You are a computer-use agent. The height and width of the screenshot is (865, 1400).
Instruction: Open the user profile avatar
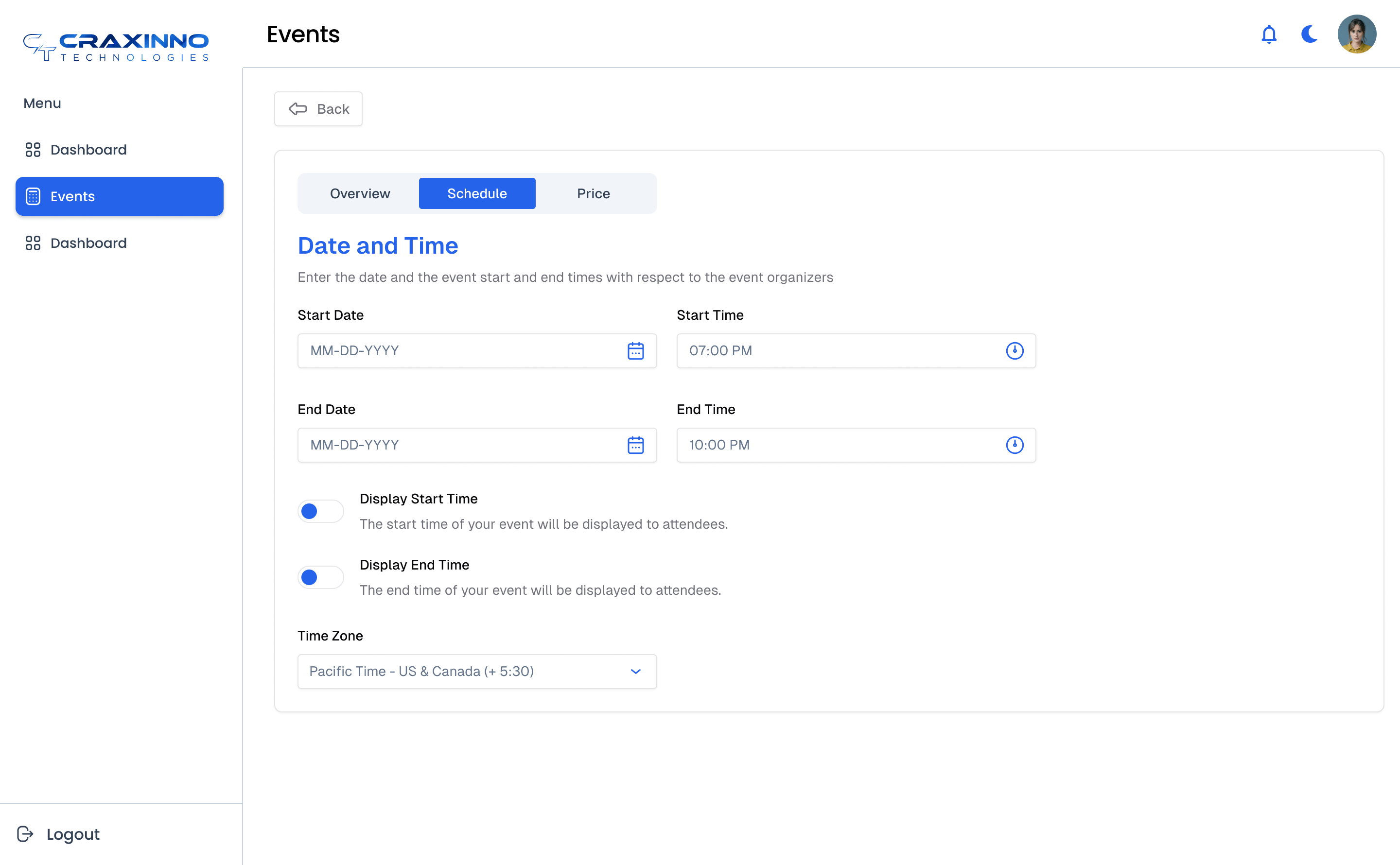click(x=1357, y=35)
